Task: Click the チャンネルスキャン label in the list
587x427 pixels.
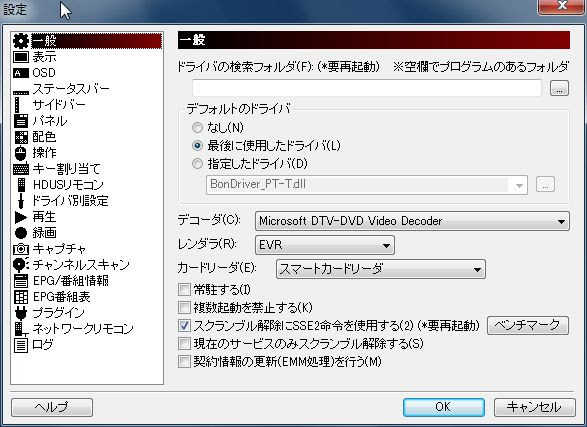Action: tap(81, 265)
